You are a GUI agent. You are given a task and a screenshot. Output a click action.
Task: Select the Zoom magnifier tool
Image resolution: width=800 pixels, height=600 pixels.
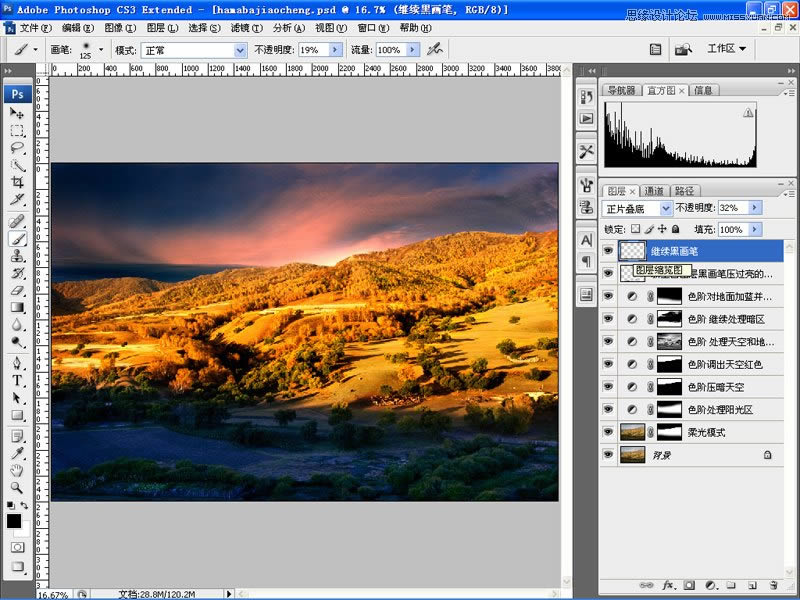(x=17, y=487)
